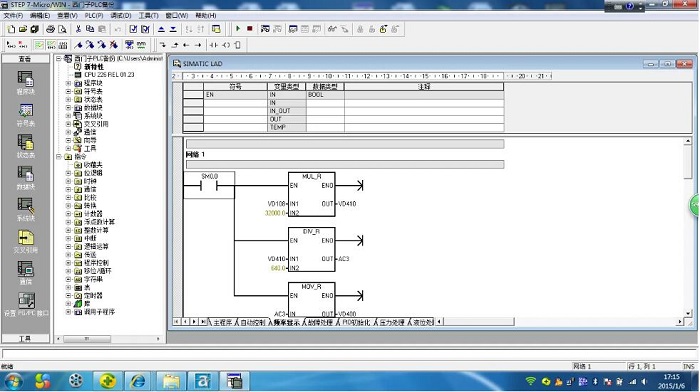700x392 pixels.
Task: Expand the 程序块 tree node
Action: (69, 83)
